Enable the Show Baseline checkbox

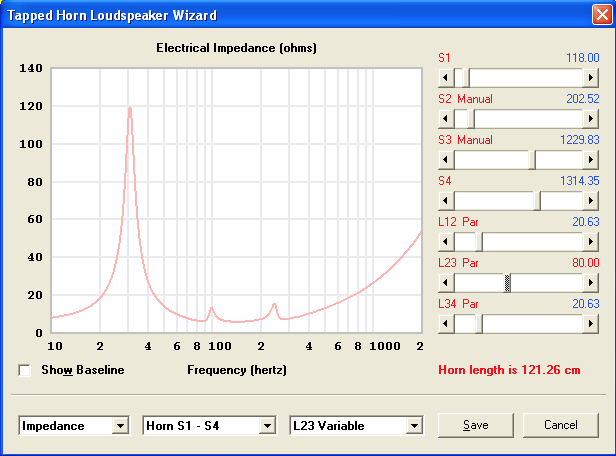pyautogui.click(x=24, y=370)
